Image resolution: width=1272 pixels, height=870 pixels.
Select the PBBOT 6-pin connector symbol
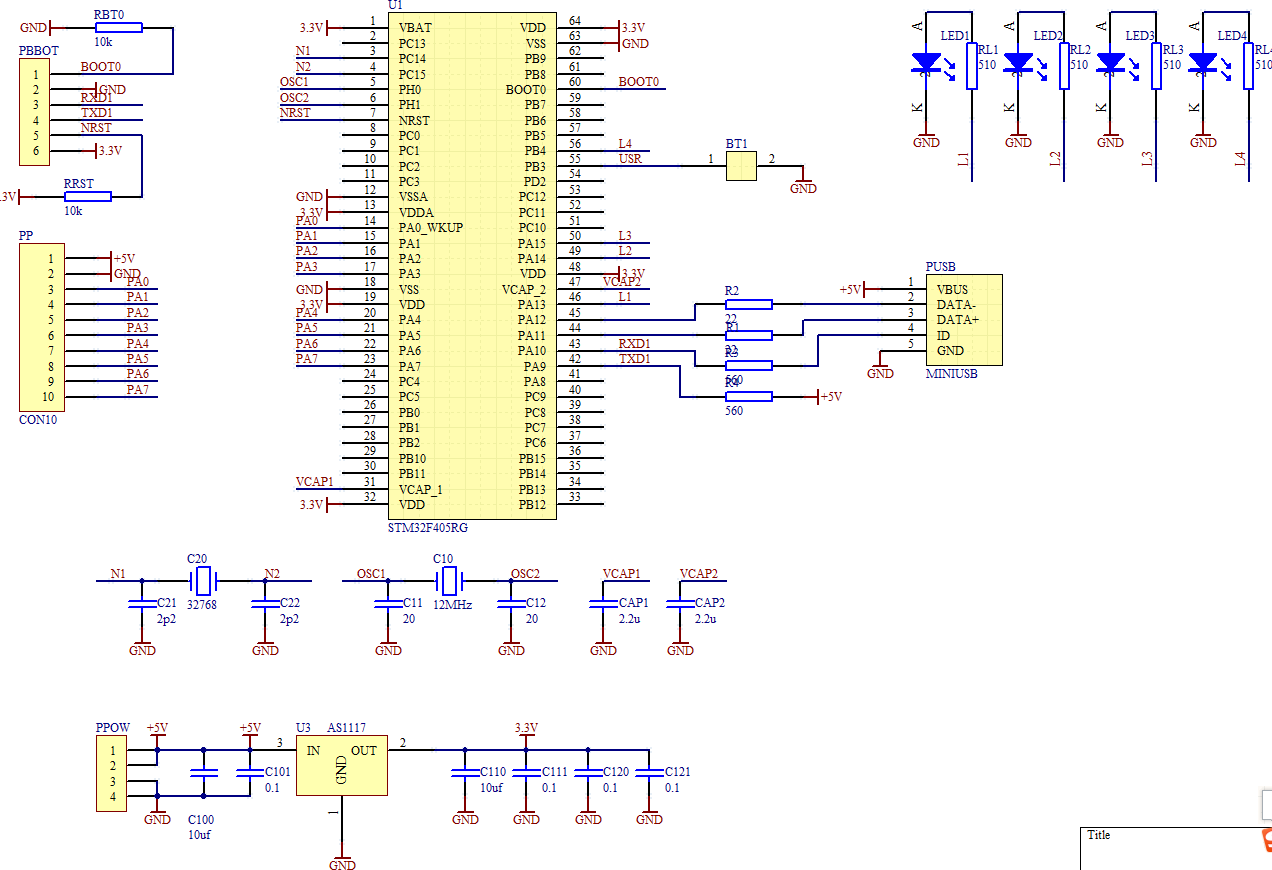[33, 110]
